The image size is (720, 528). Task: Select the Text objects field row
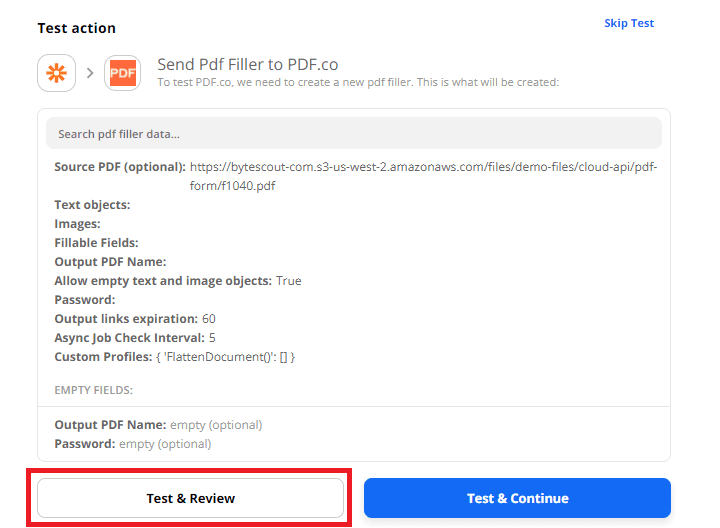point(92,205)
